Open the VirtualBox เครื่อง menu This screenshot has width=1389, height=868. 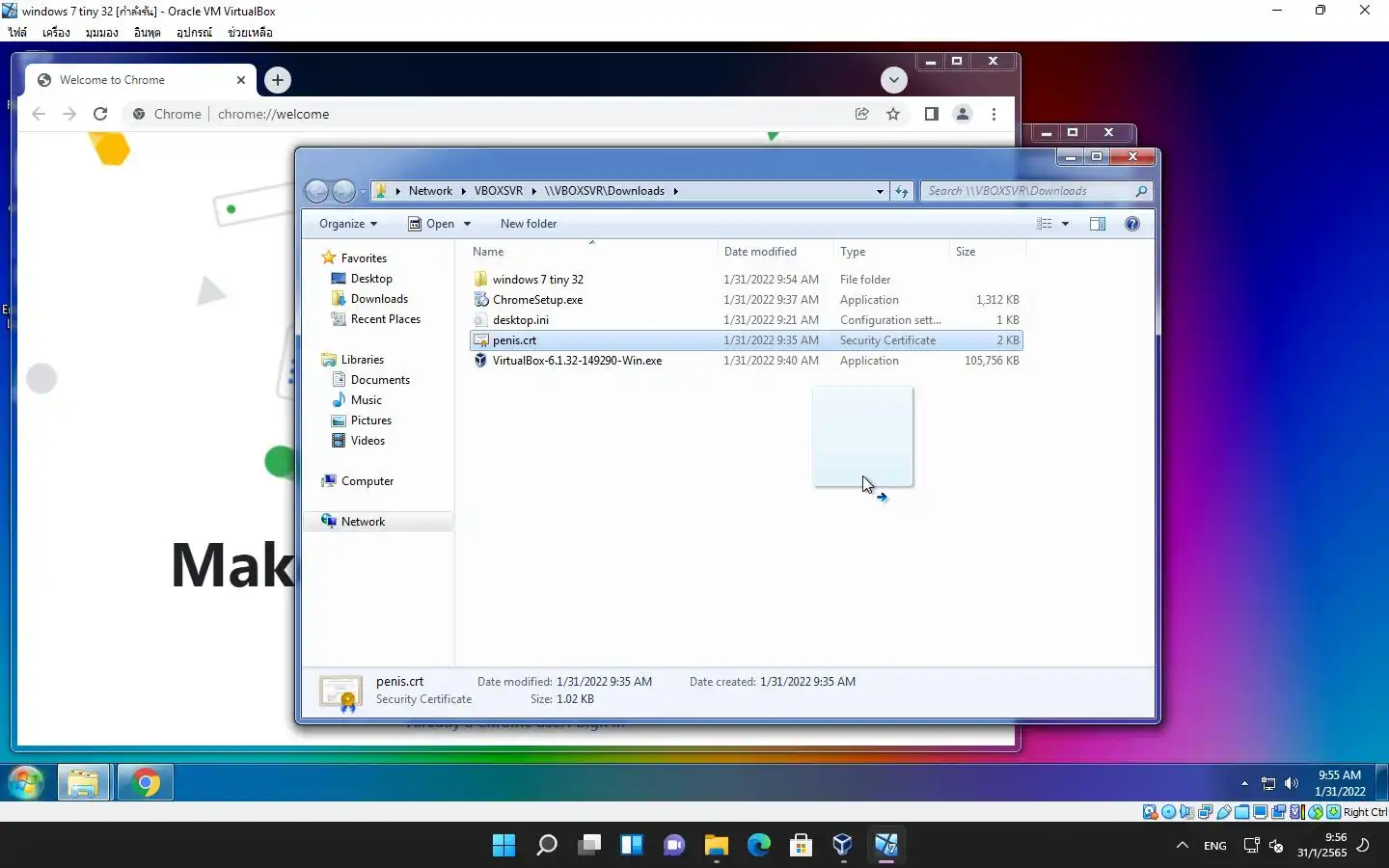[56, 33]
